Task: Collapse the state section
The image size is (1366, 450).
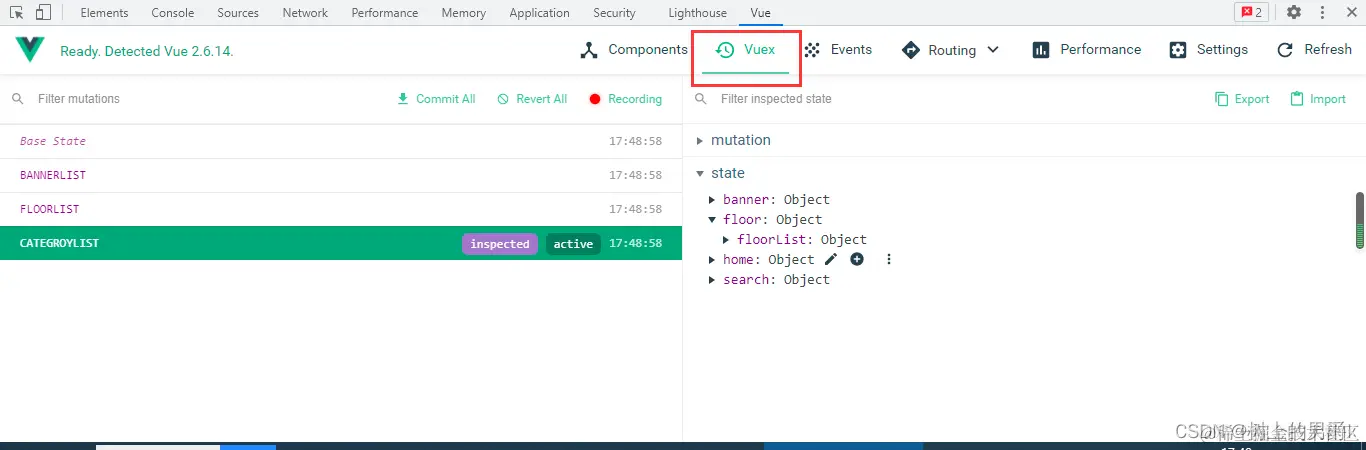Action: (x=700, y=174)
